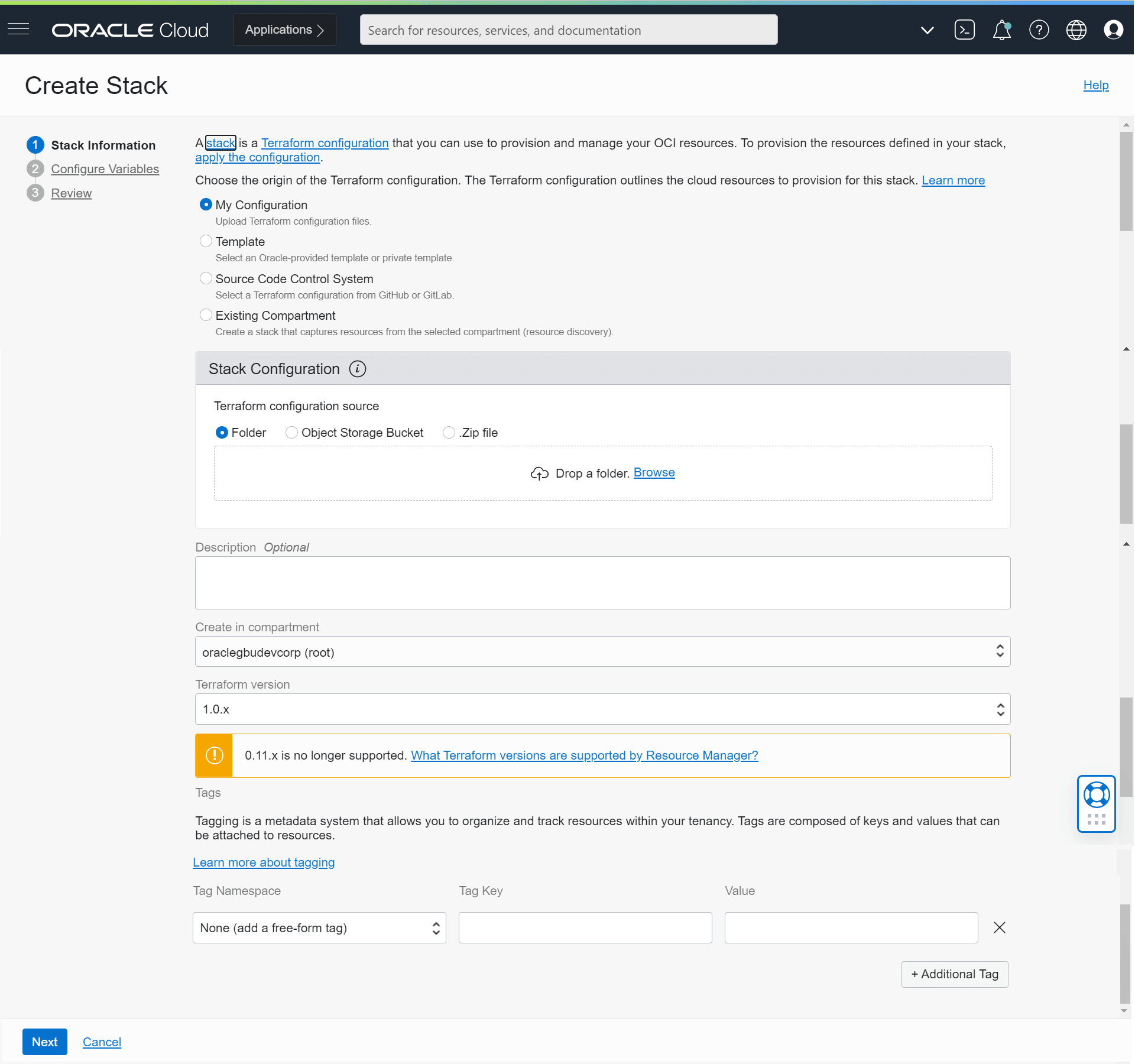Click the help question mark icon
The width and height of the screenshot is (1135, 1064).
[1039, 30]
